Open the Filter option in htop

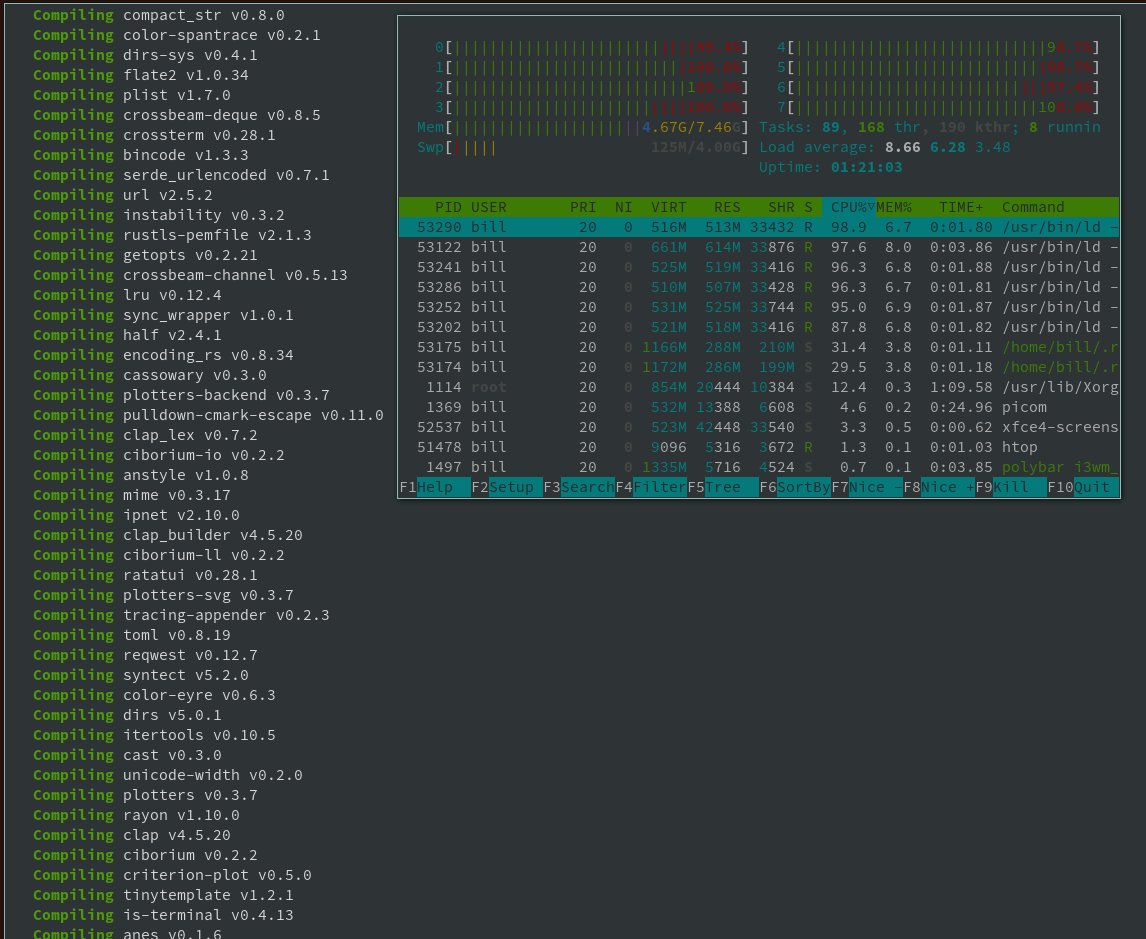[x=651, y=487]
